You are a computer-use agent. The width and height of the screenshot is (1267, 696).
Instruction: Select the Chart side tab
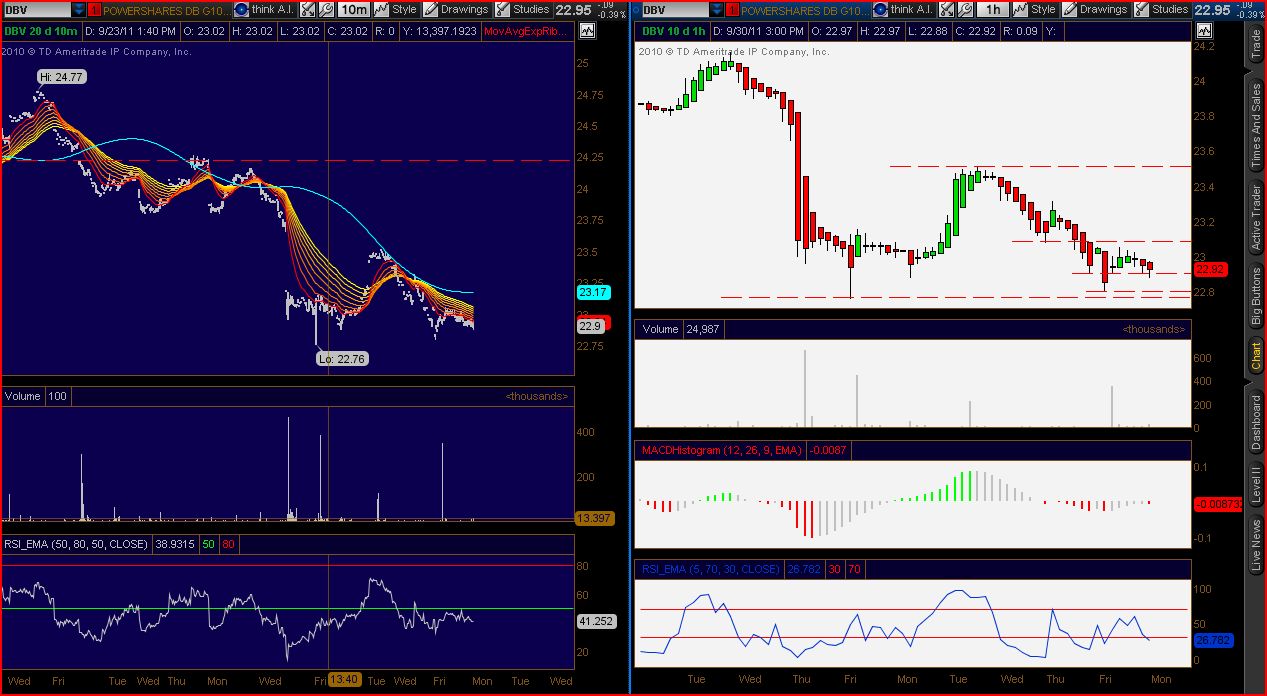[x=1256, y=355]
